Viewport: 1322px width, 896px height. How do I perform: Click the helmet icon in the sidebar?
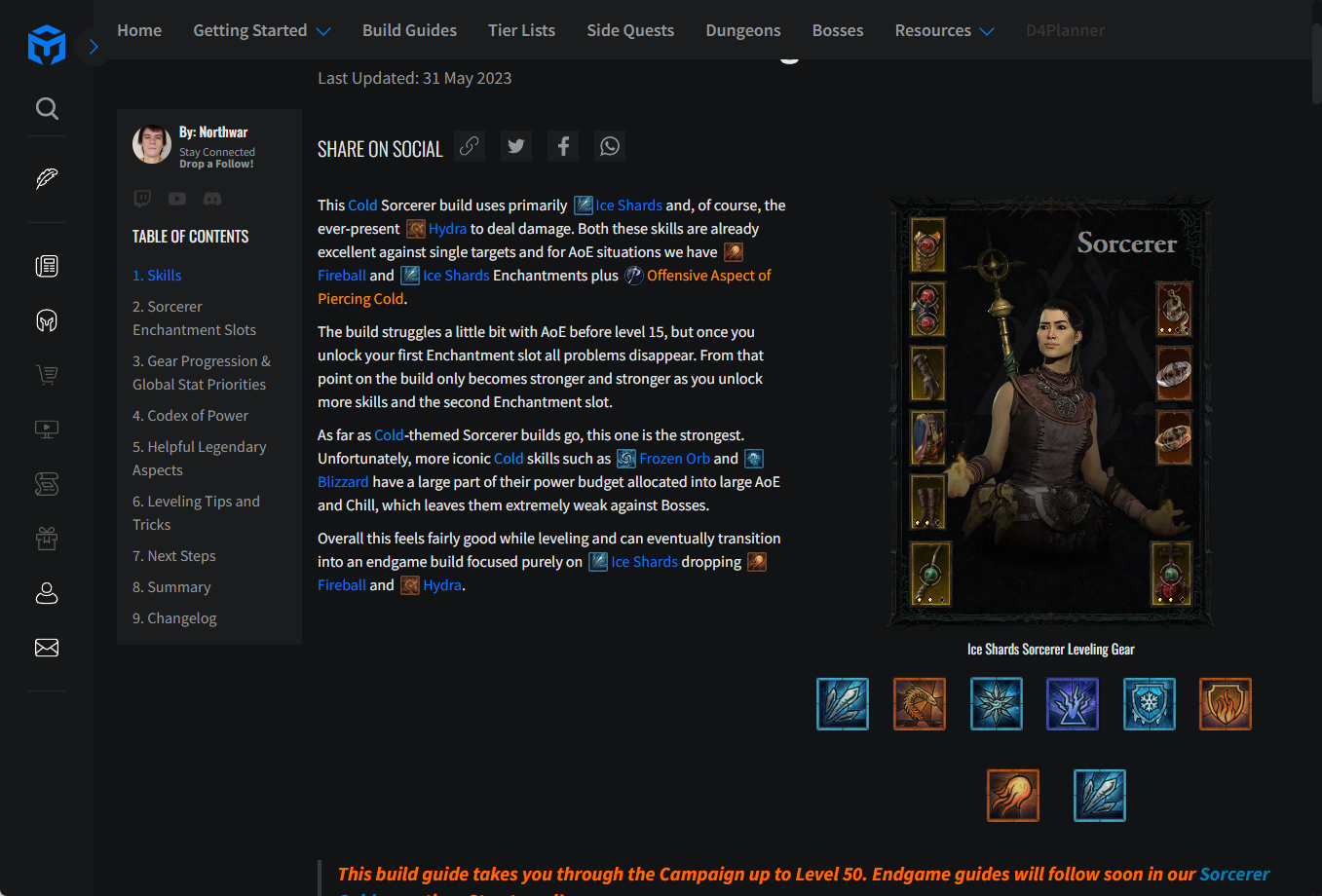tap(47, 320)
